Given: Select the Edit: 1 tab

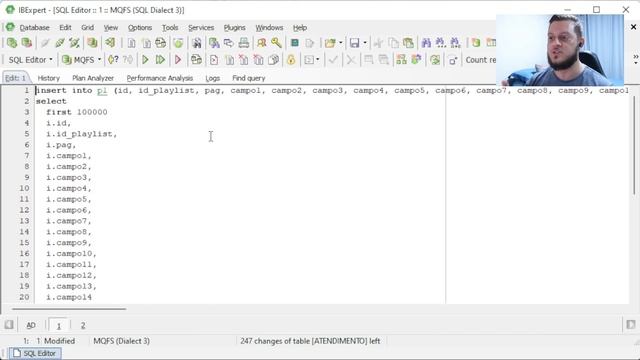Looking at the screenshot, I should pos(16,78).
